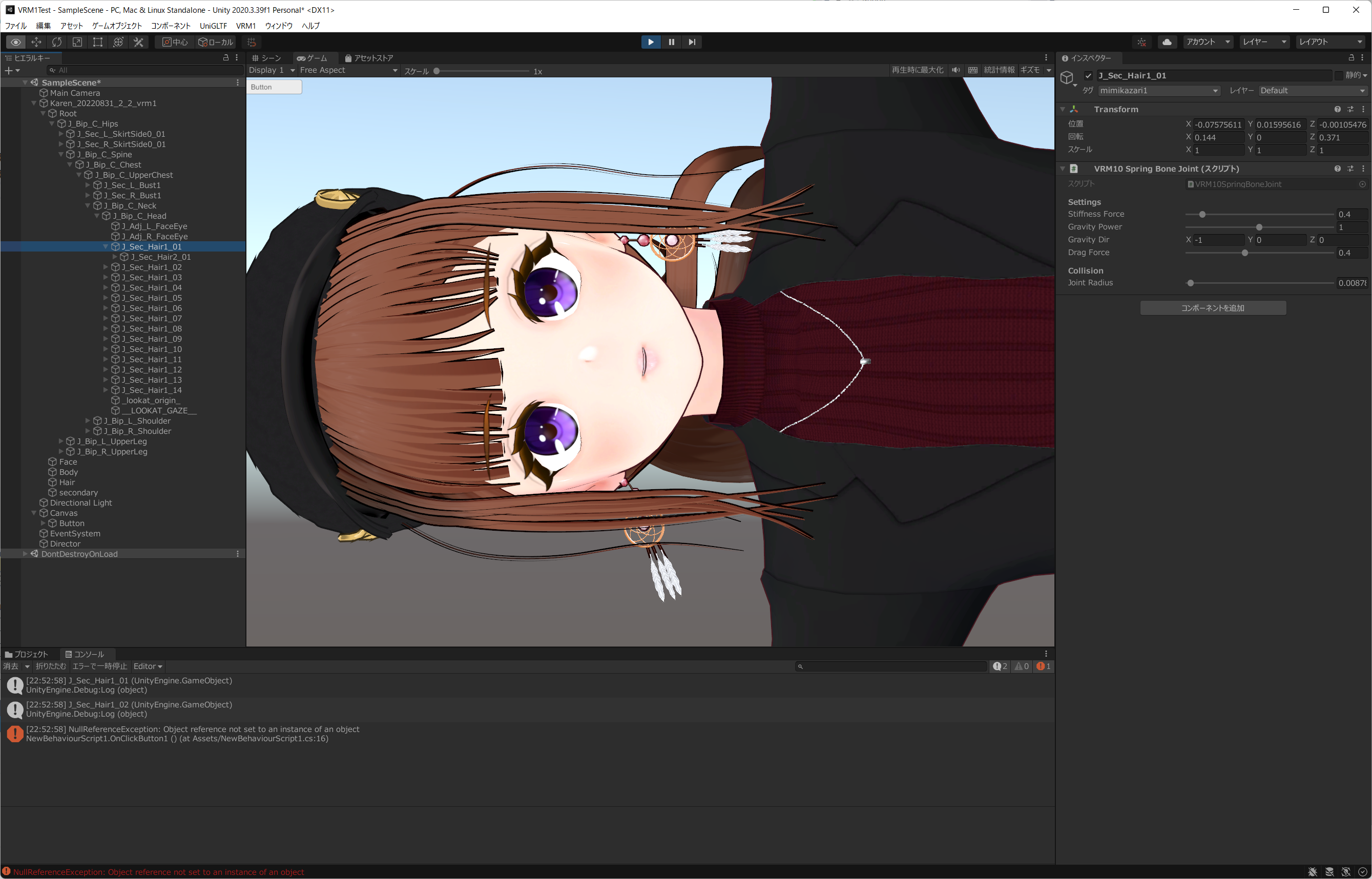Select the Scale tool in the toolbar

77,41
